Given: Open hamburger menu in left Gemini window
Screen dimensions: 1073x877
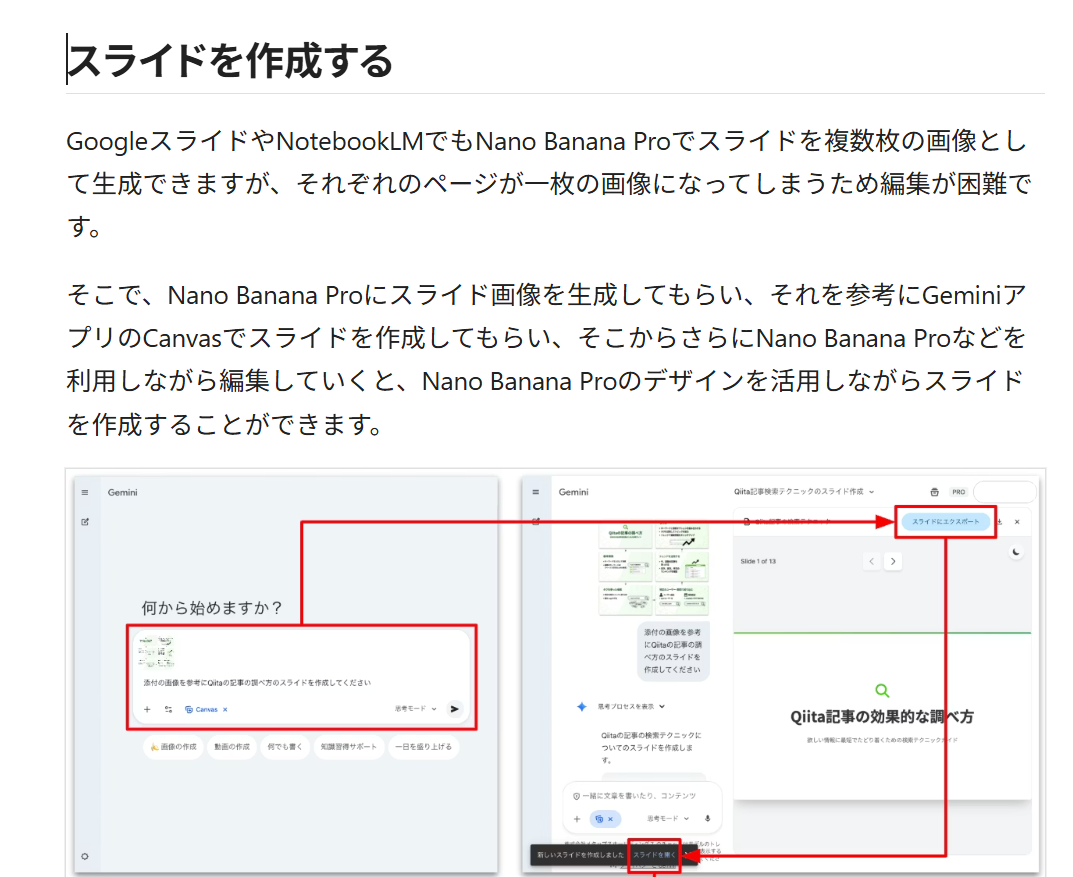Looking at the screenshot, I should pos(85,492).
